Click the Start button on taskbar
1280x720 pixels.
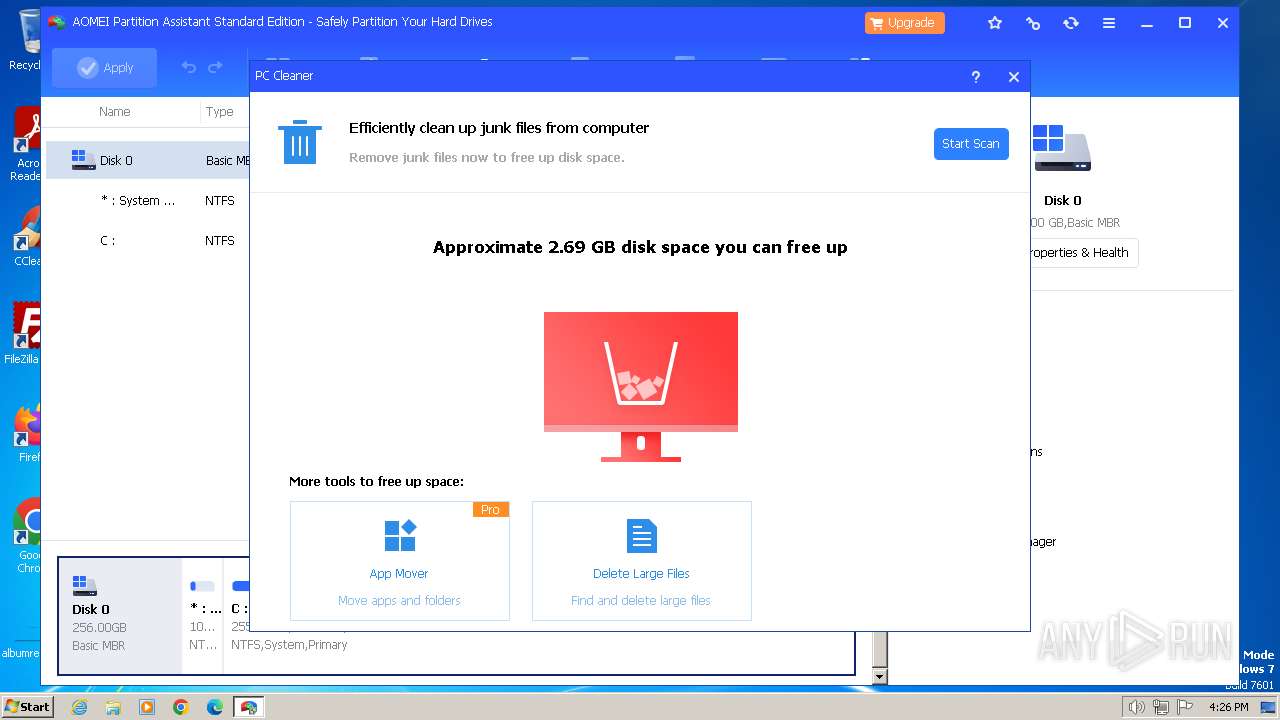pos(27,706)
